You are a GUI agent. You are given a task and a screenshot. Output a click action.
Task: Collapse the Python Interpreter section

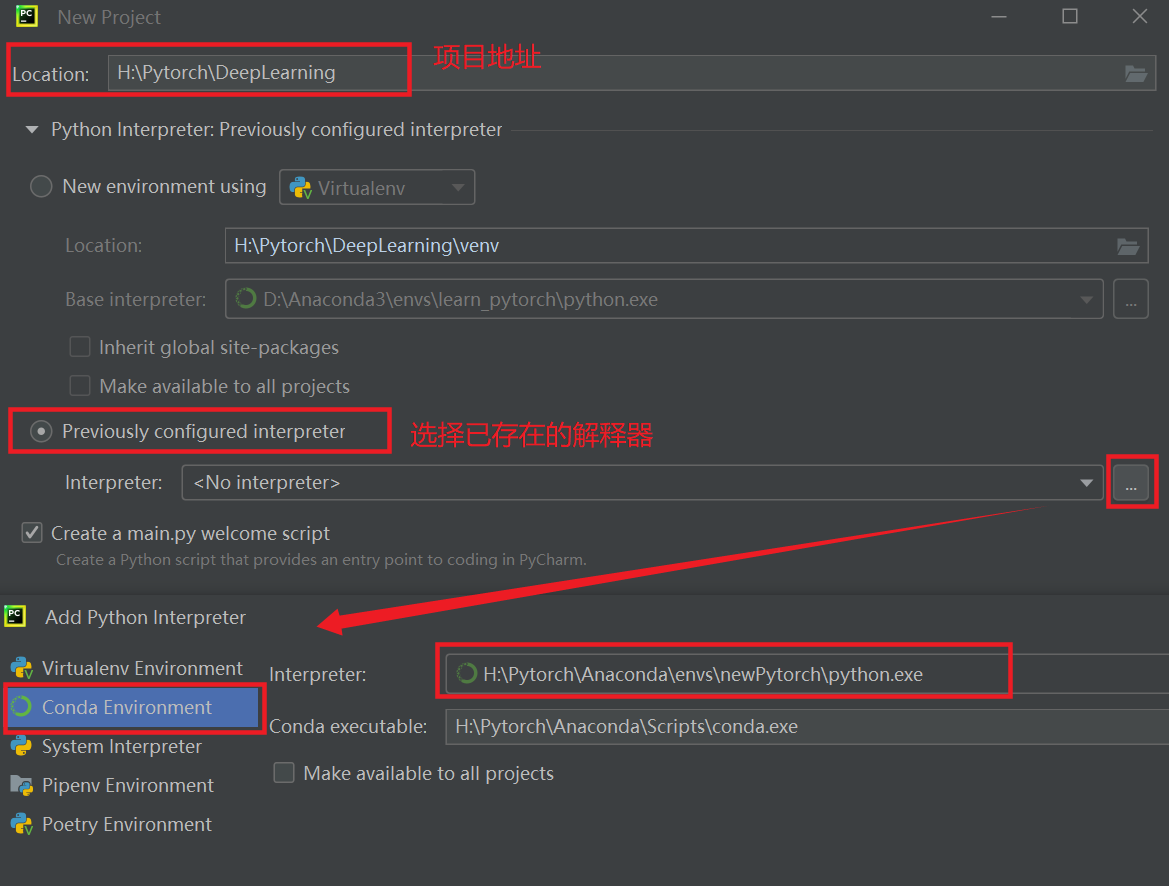point(31,130)
